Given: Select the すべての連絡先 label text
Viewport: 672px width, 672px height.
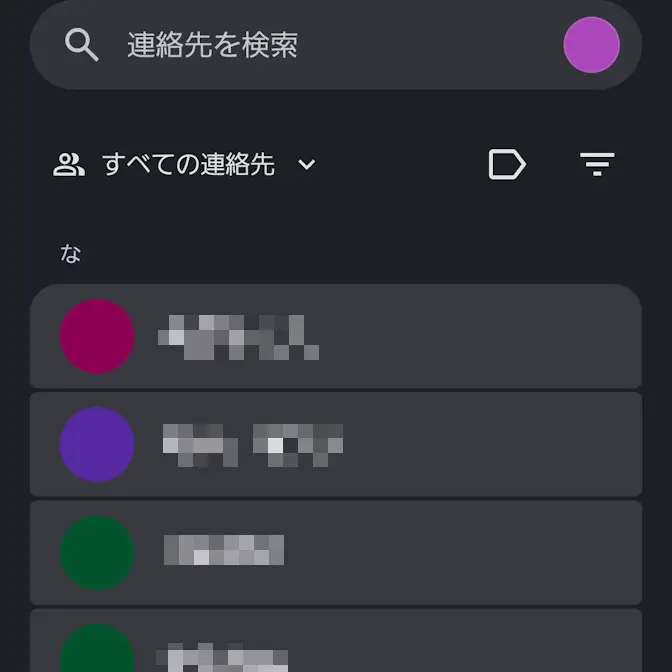Looking at the screenshot, I should [x=188, y=165].
